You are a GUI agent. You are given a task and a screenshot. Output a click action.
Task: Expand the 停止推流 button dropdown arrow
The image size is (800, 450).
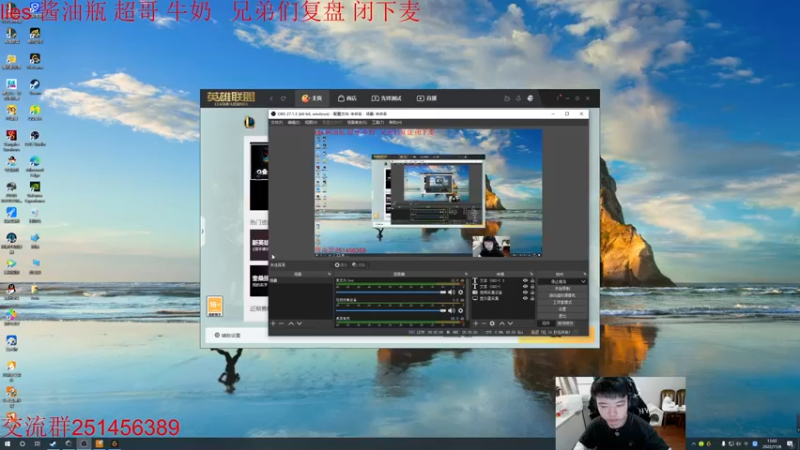(x=583, y=281)
